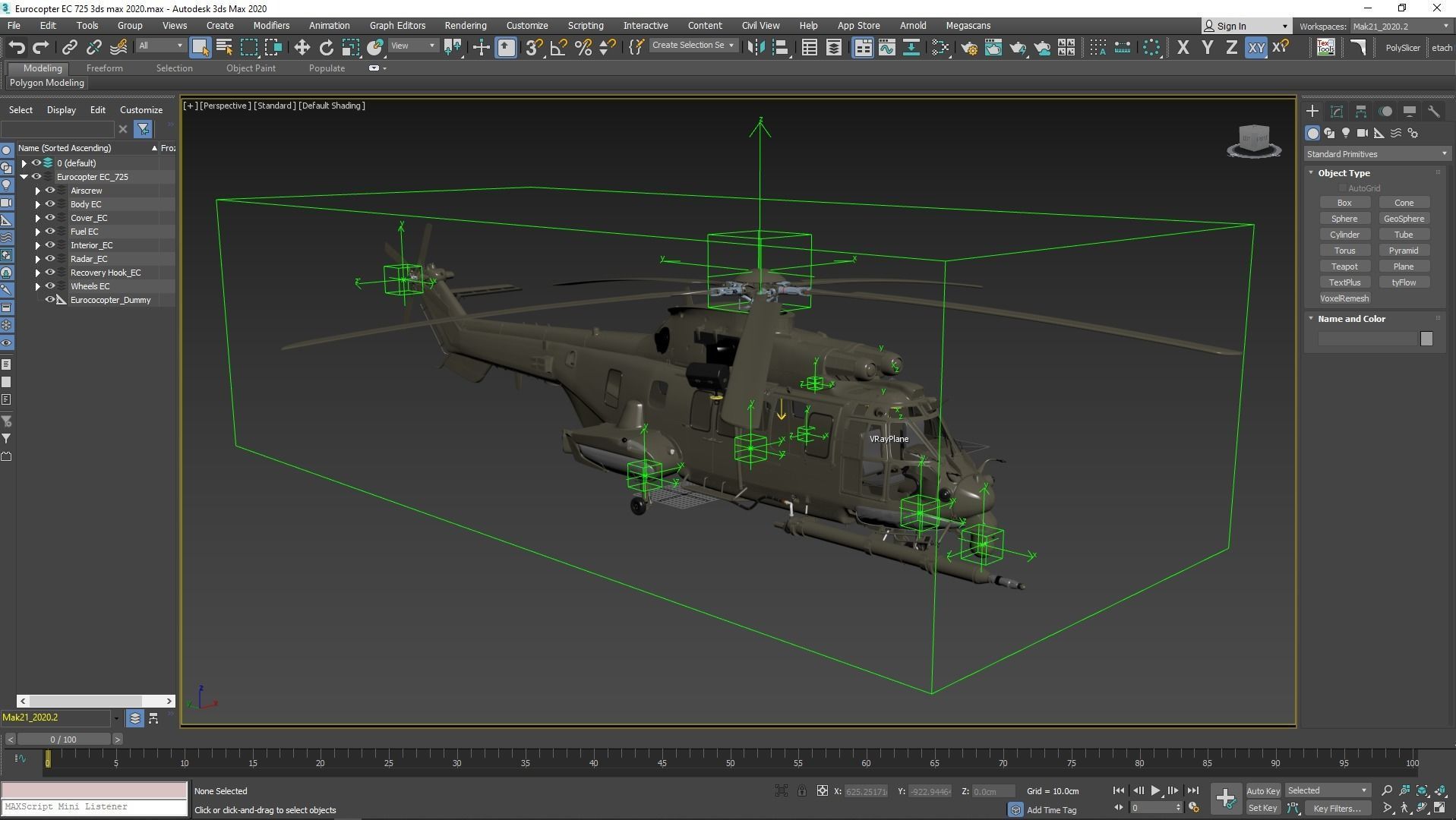
Task: Switch to the Hierarchy panel tab
Action: (1361, 112)
